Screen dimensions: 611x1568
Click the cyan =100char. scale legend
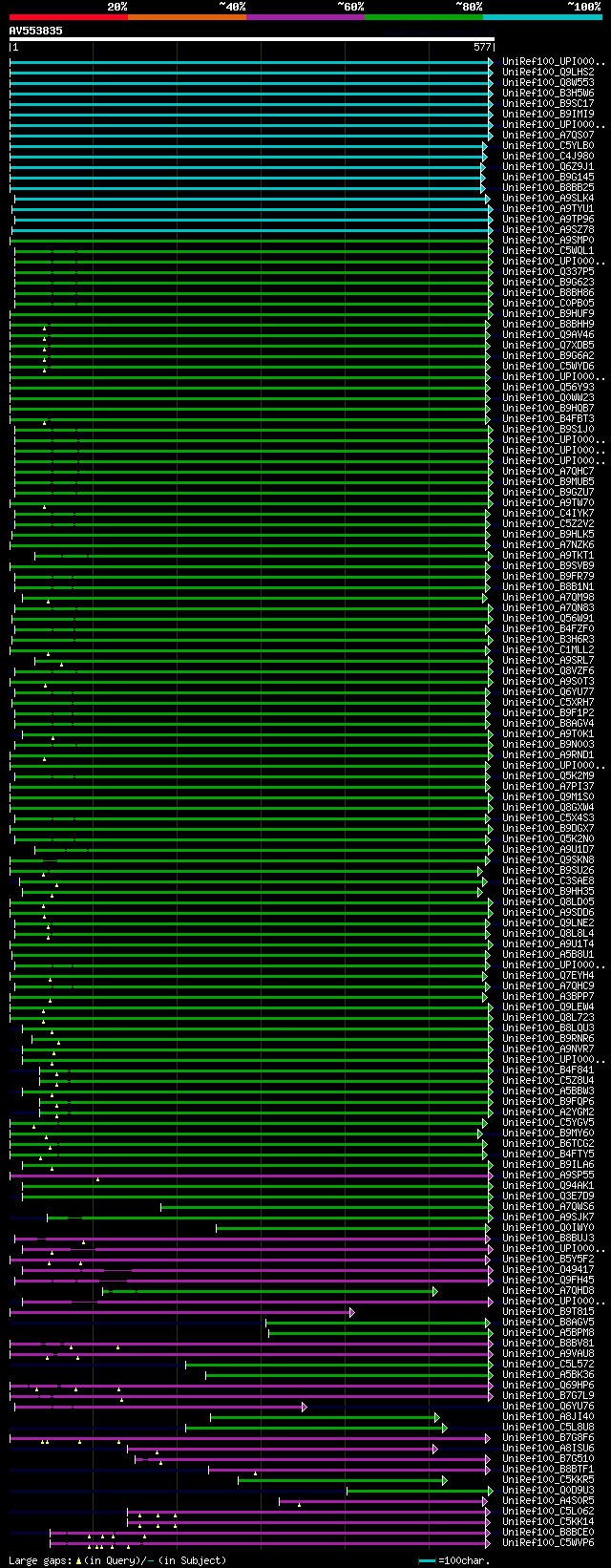point(454,1560)
